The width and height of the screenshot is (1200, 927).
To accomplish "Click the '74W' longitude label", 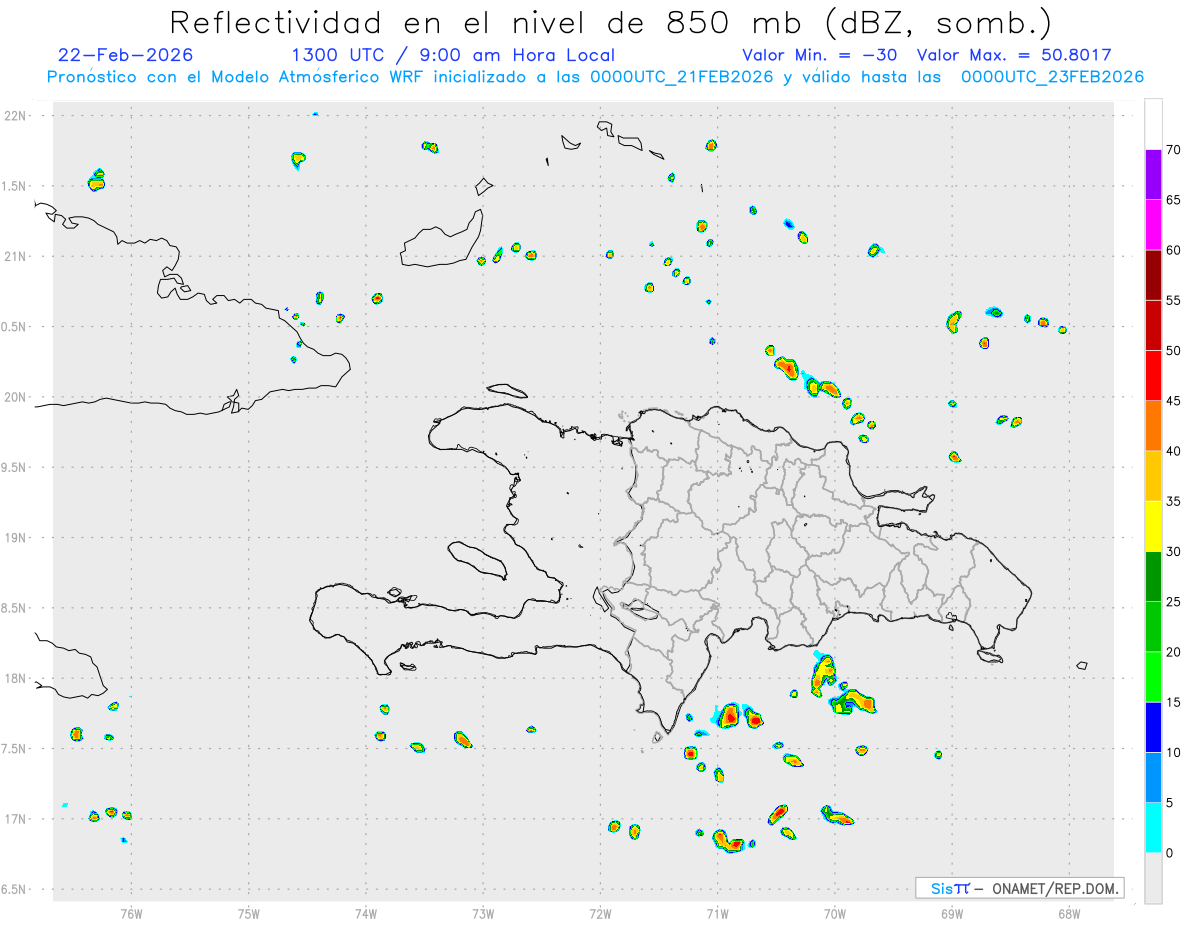I will coord(366,912).
